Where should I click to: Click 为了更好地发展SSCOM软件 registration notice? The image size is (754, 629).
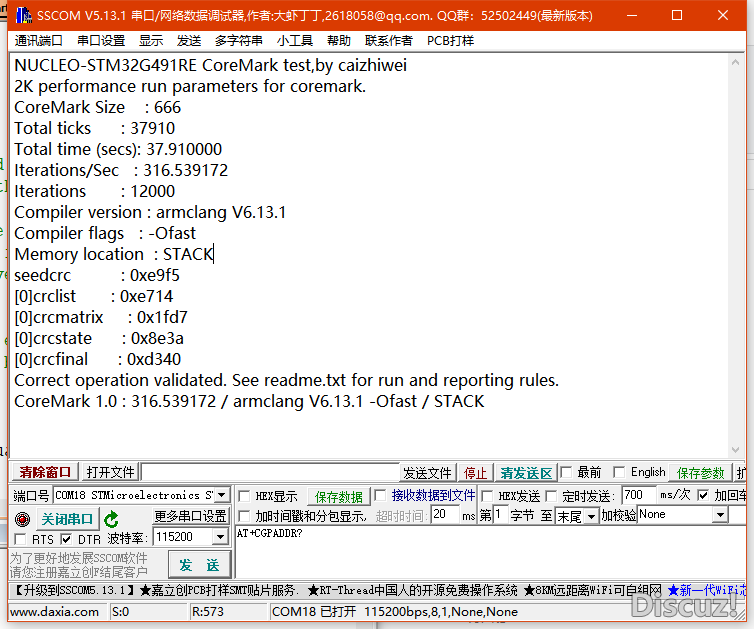[x=79, y=565]
